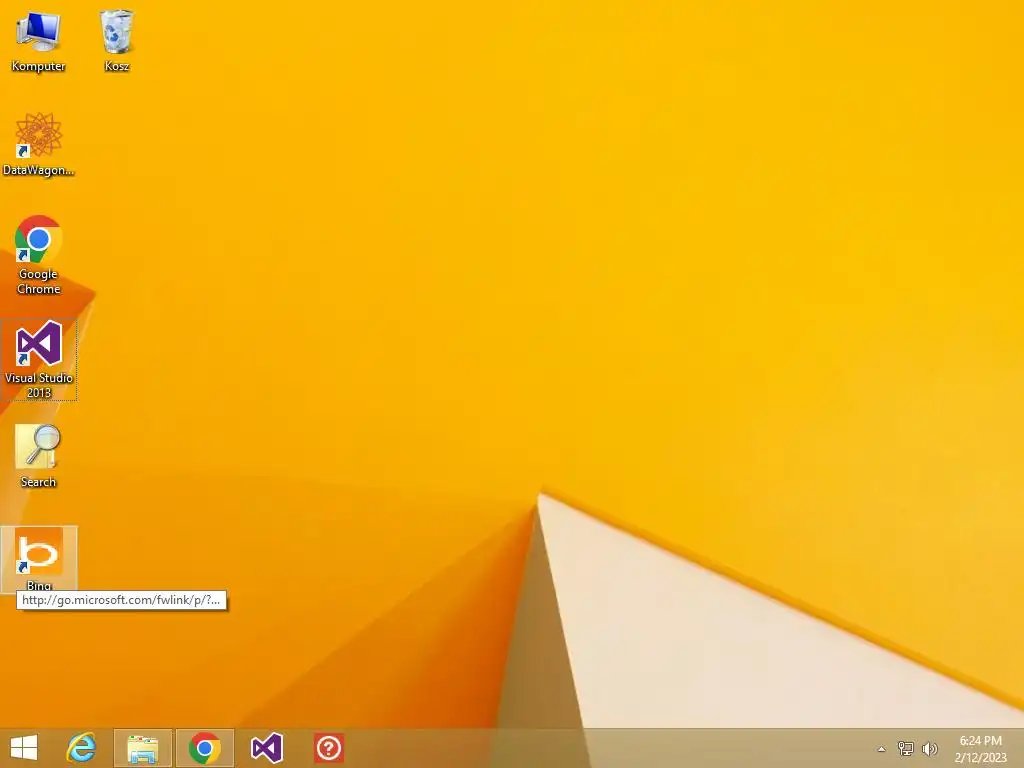
Task: Open the Windows Start button
Action: pos(24,748)
